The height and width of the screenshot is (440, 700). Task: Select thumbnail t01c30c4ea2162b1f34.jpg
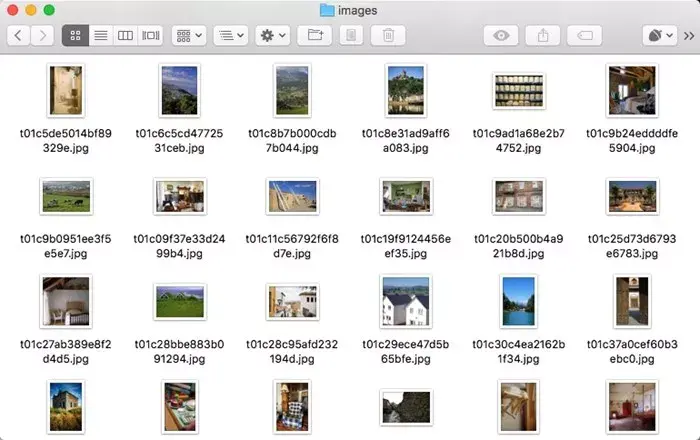click(x=518, y=302)
